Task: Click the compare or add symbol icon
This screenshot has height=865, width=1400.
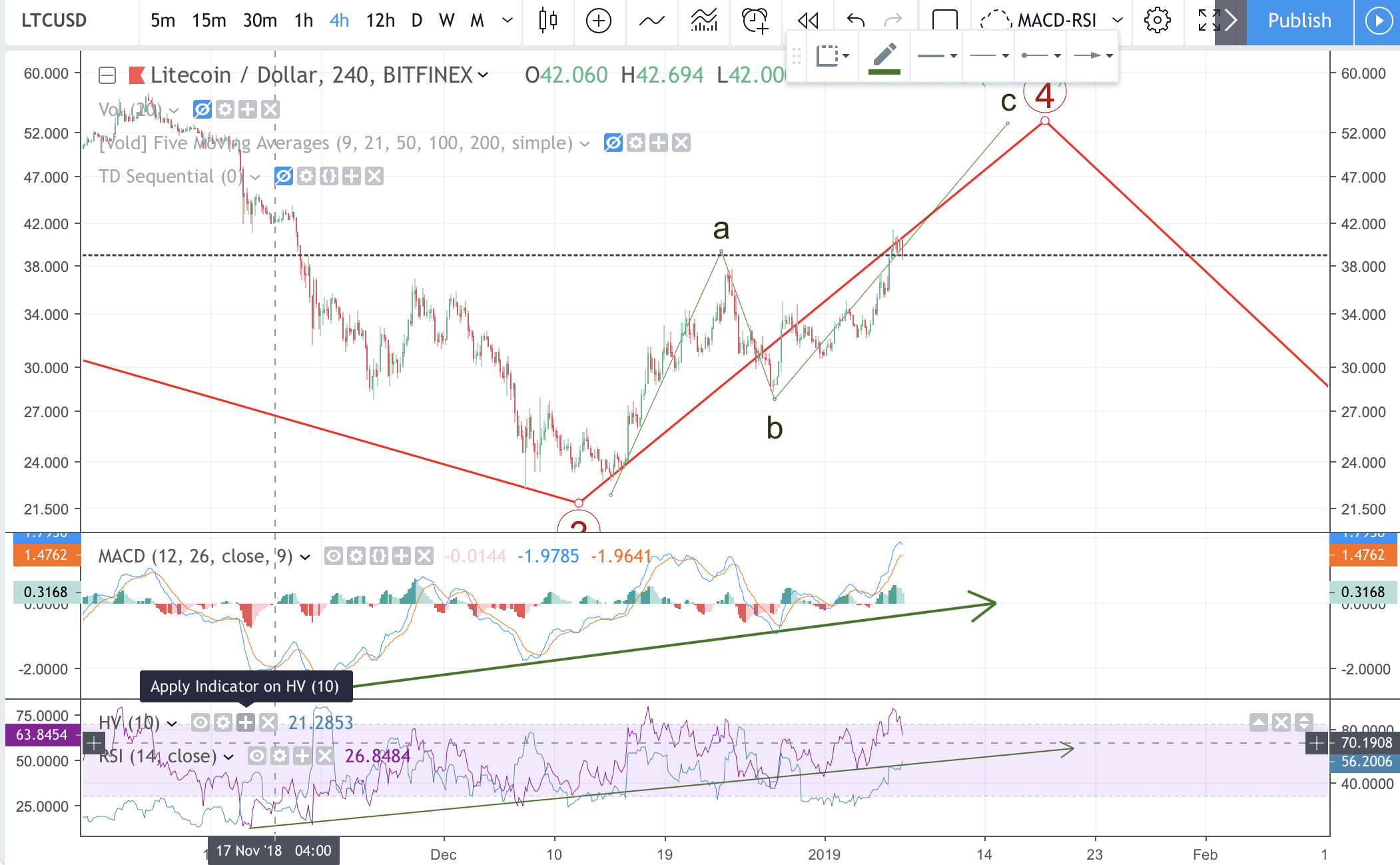Action: point(598,21)
